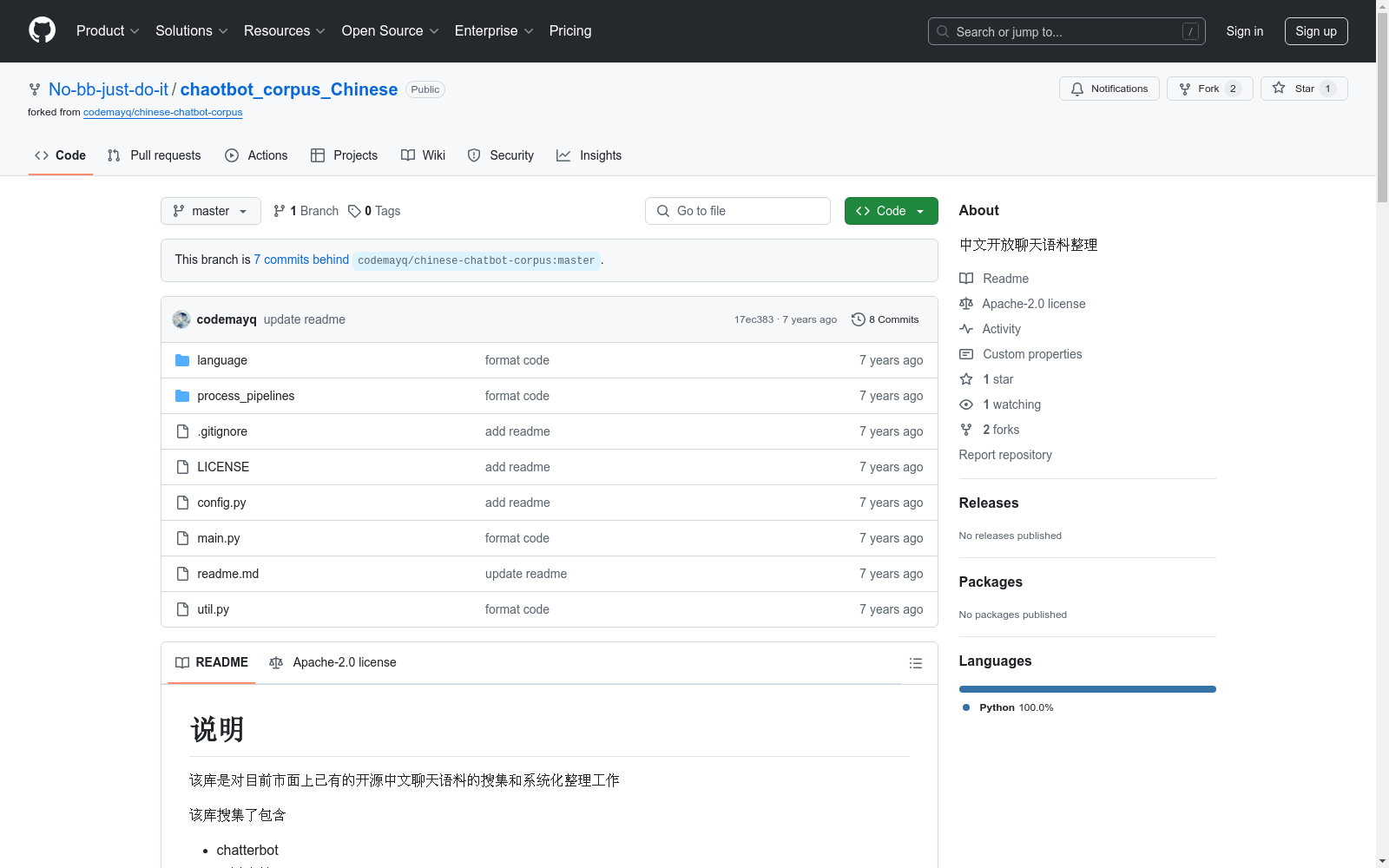Viewport: 1389px width, 868px height.
Task: Click the process_pipelines folder icon
Action: tap(182, 396)
